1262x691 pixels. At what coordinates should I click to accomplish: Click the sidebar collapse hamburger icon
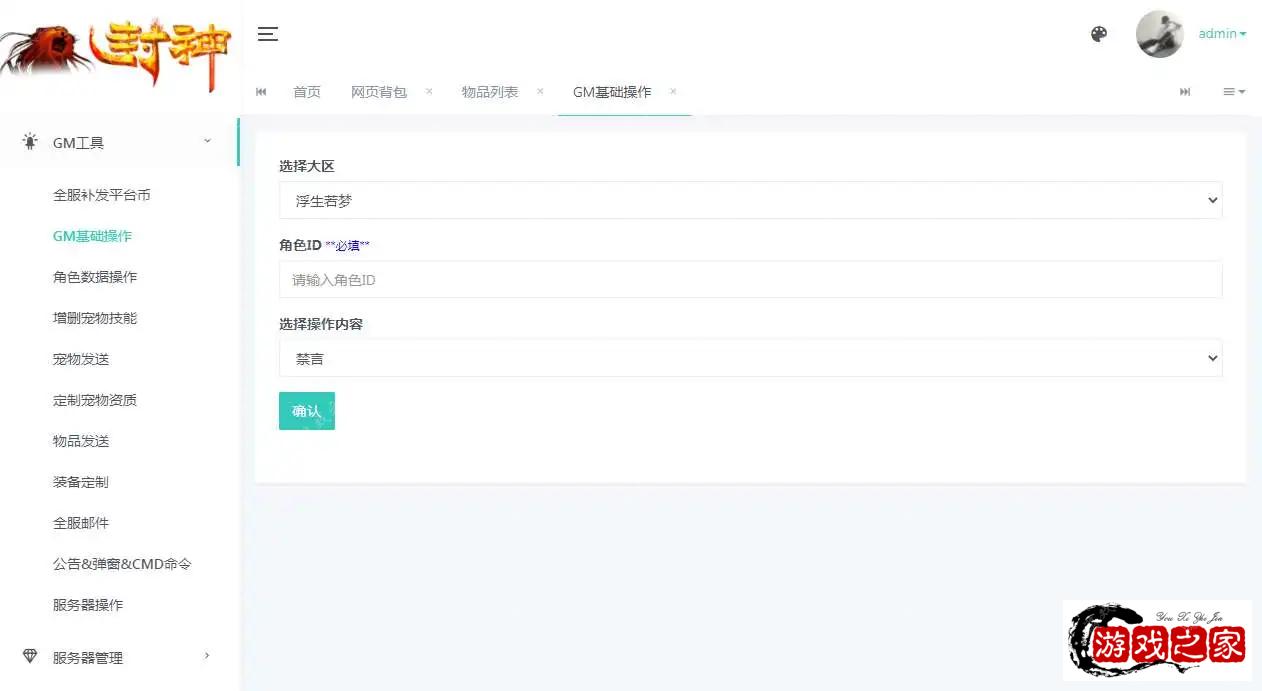(267, 33)
